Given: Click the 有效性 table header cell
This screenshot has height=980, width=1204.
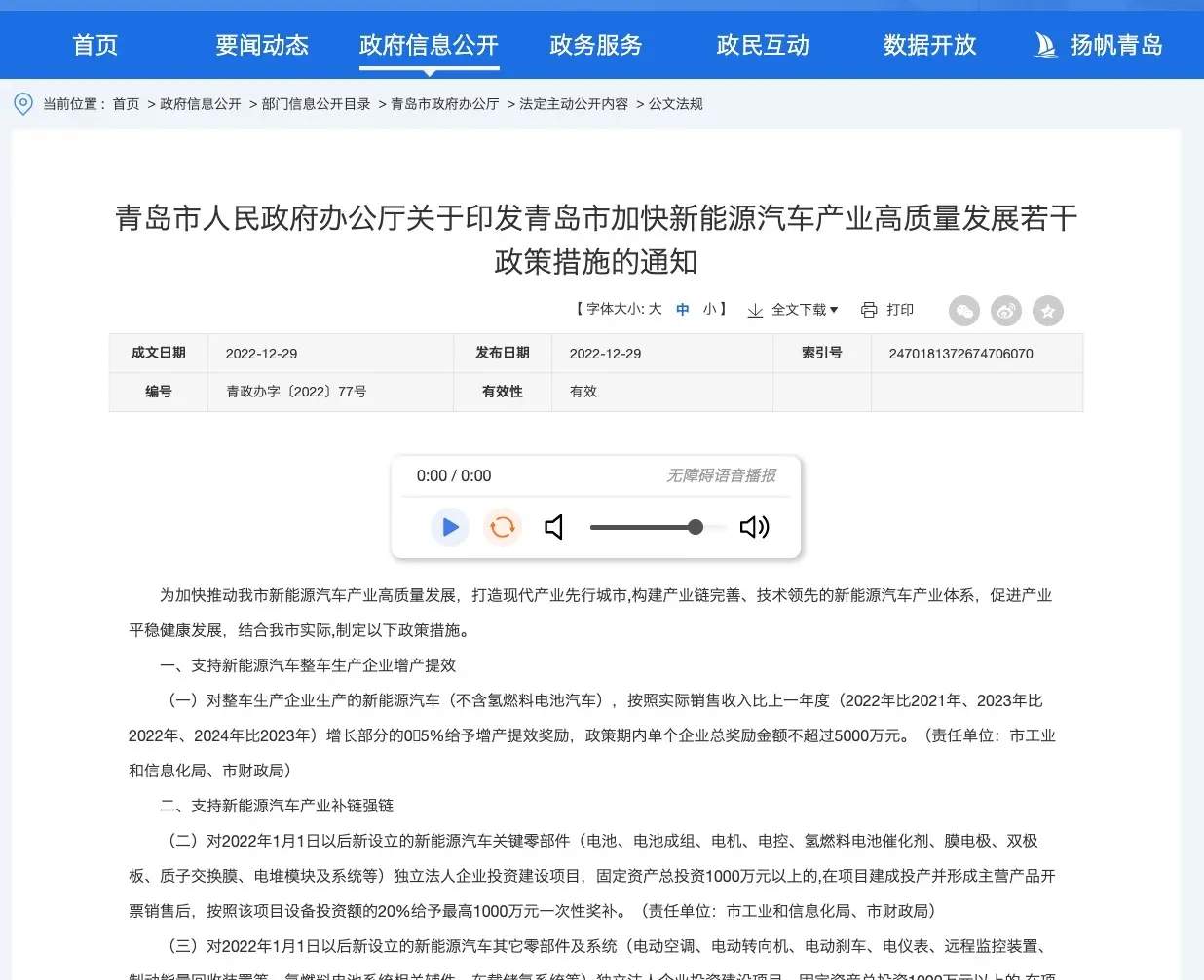Looking at the screenshot, I should [x=503, y=392].
